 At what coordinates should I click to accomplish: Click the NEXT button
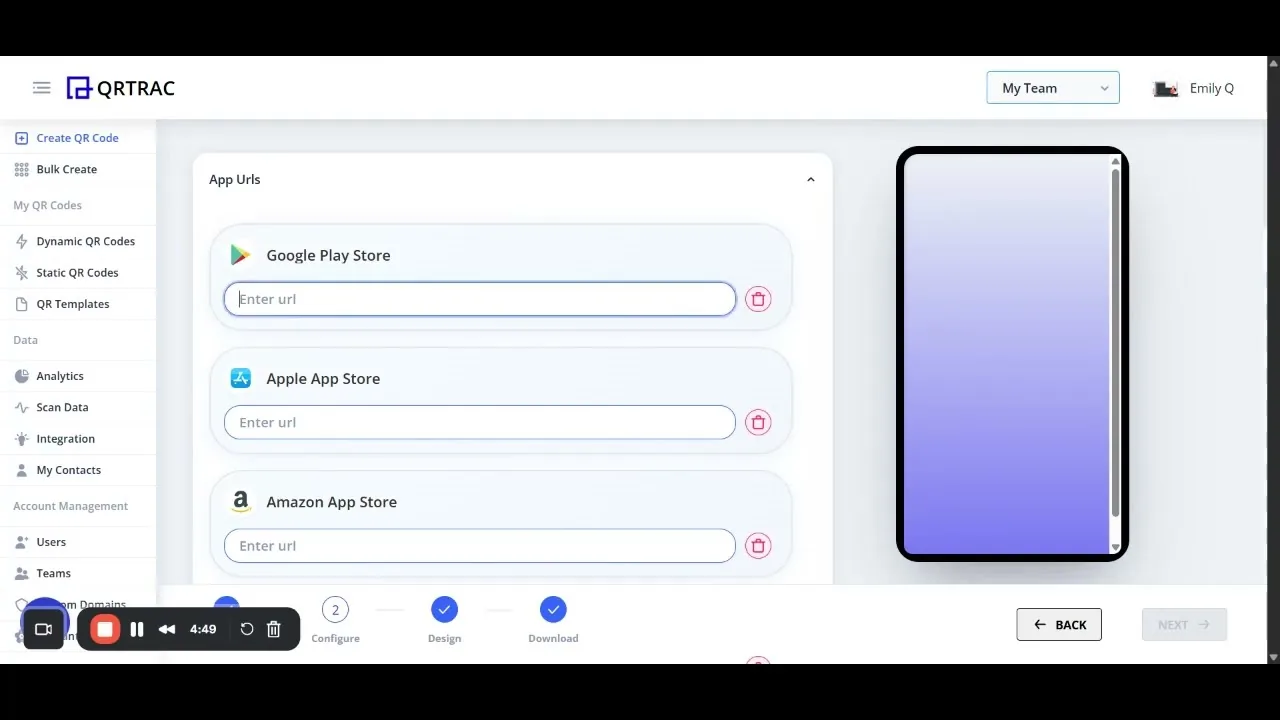point(1184,625)
